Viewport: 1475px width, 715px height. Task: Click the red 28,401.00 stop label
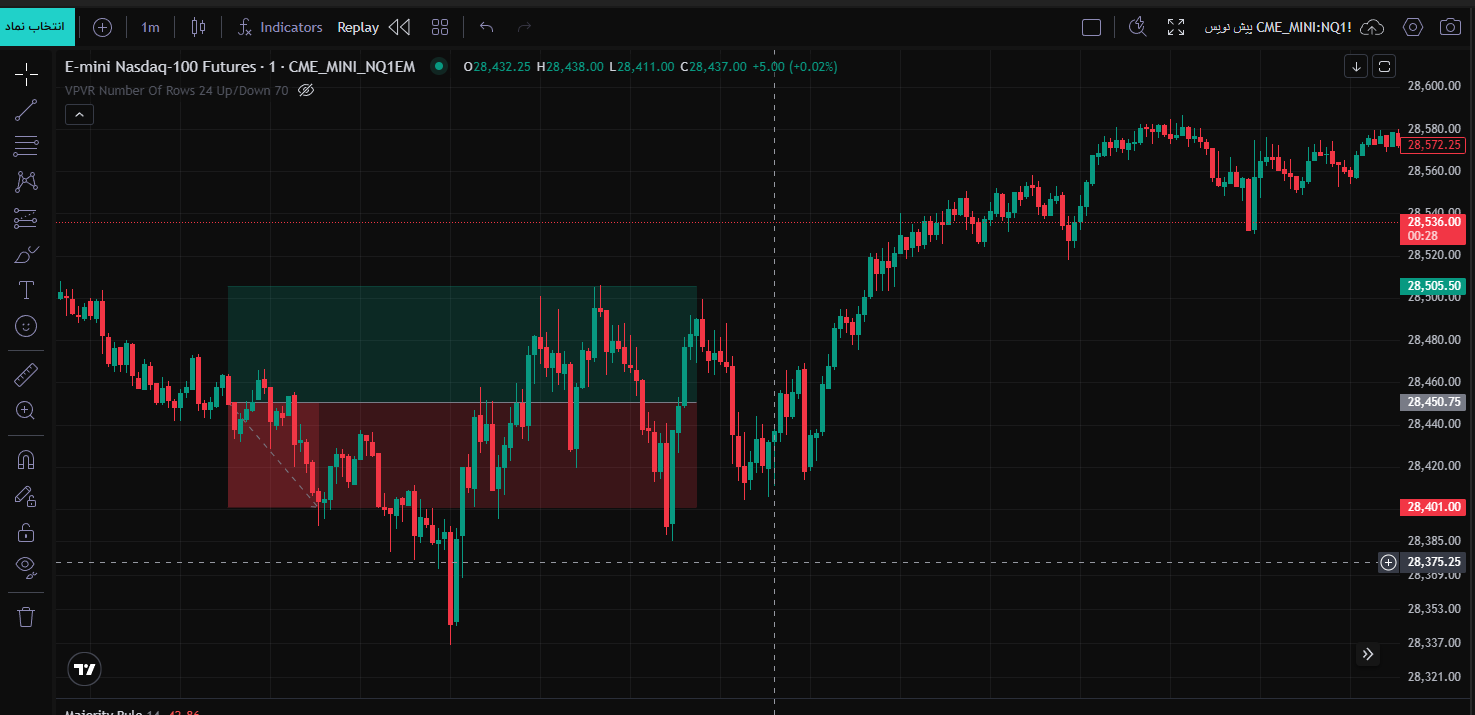[1433, 507]
